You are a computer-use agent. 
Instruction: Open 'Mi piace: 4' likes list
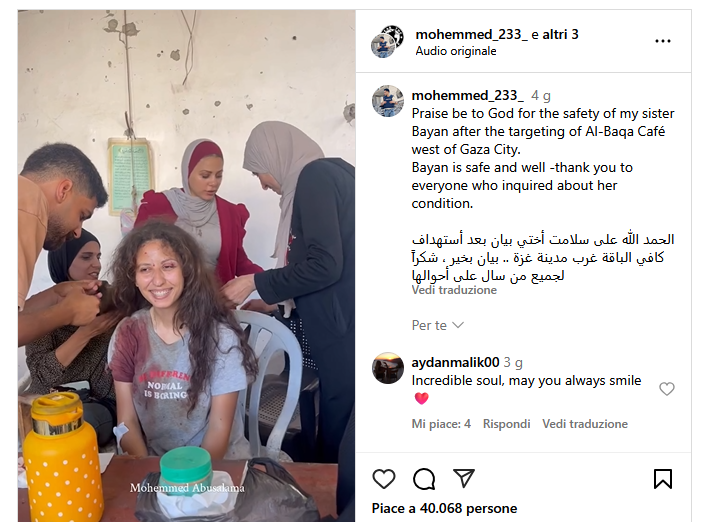tap(441, 424)
